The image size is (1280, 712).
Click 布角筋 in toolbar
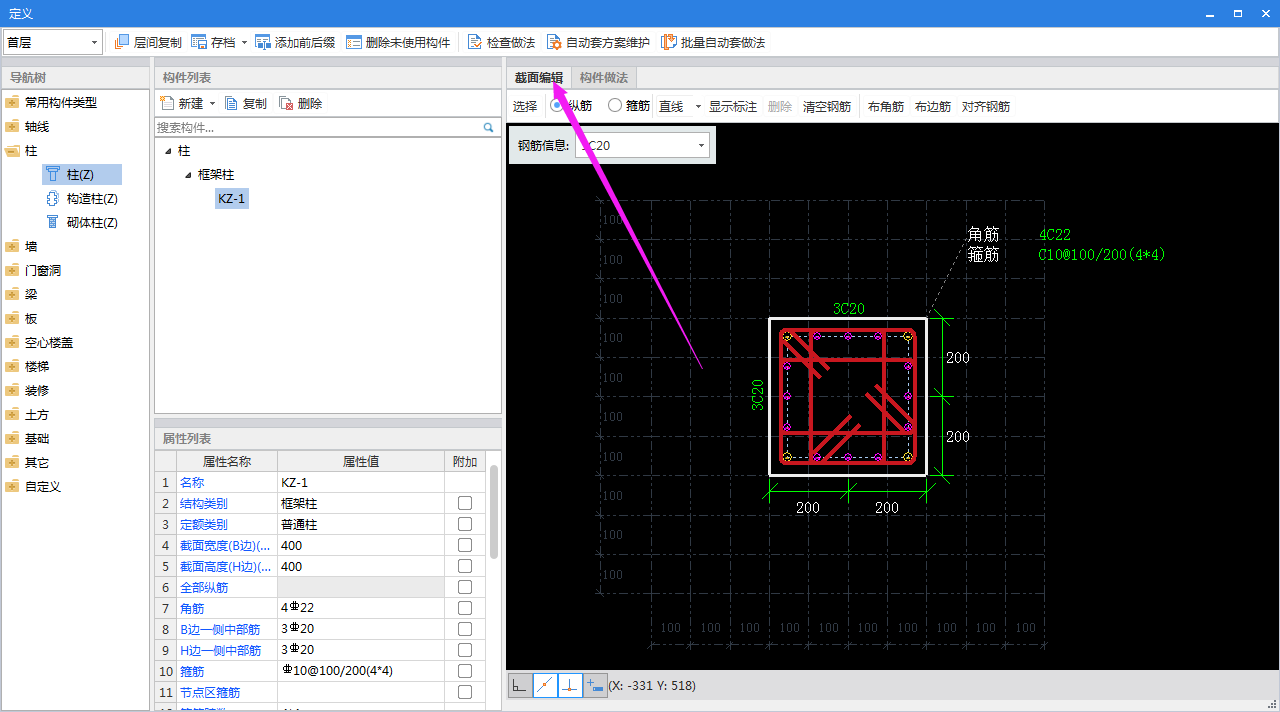886,106
